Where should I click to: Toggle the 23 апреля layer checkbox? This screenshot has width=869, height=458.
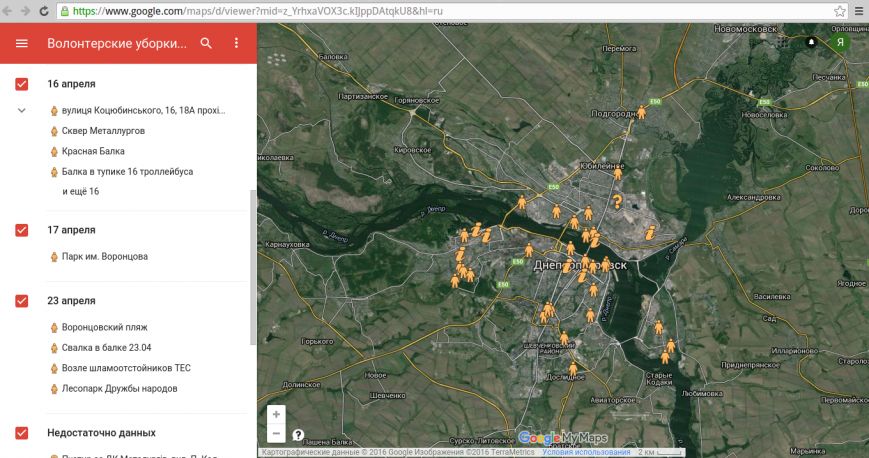click(x=22, y=301)
